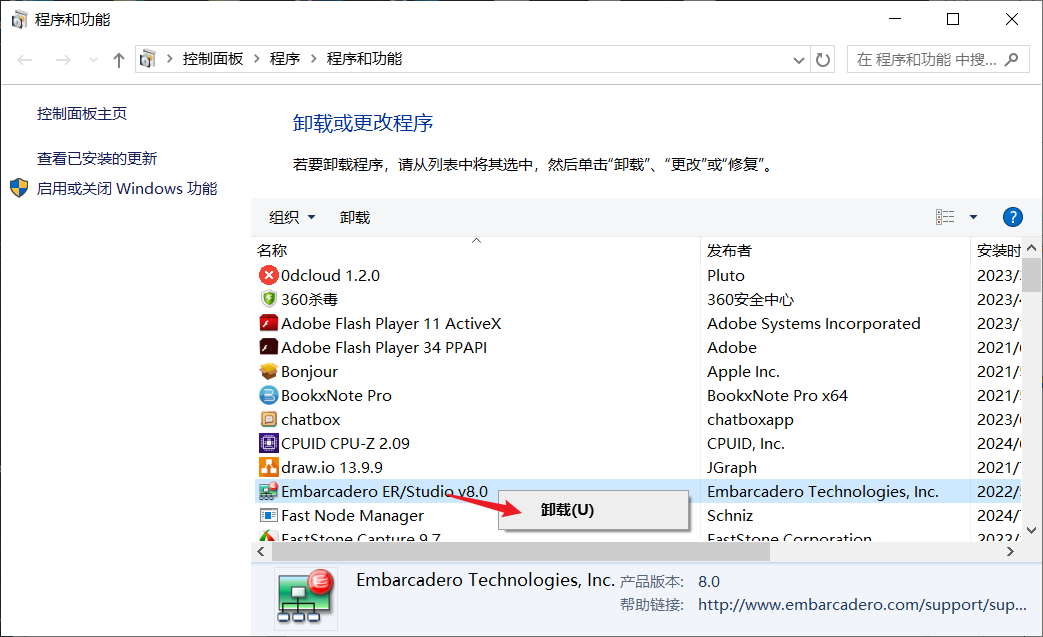Expand the chevron before 控制面板 in the address bar
Viewport: 1043px width, 637px height.
(170, 59)
